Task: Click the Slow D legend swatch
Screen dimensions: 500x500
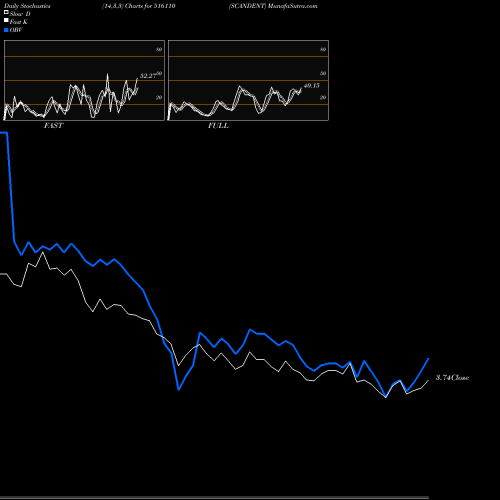Action: click(6, 13)
